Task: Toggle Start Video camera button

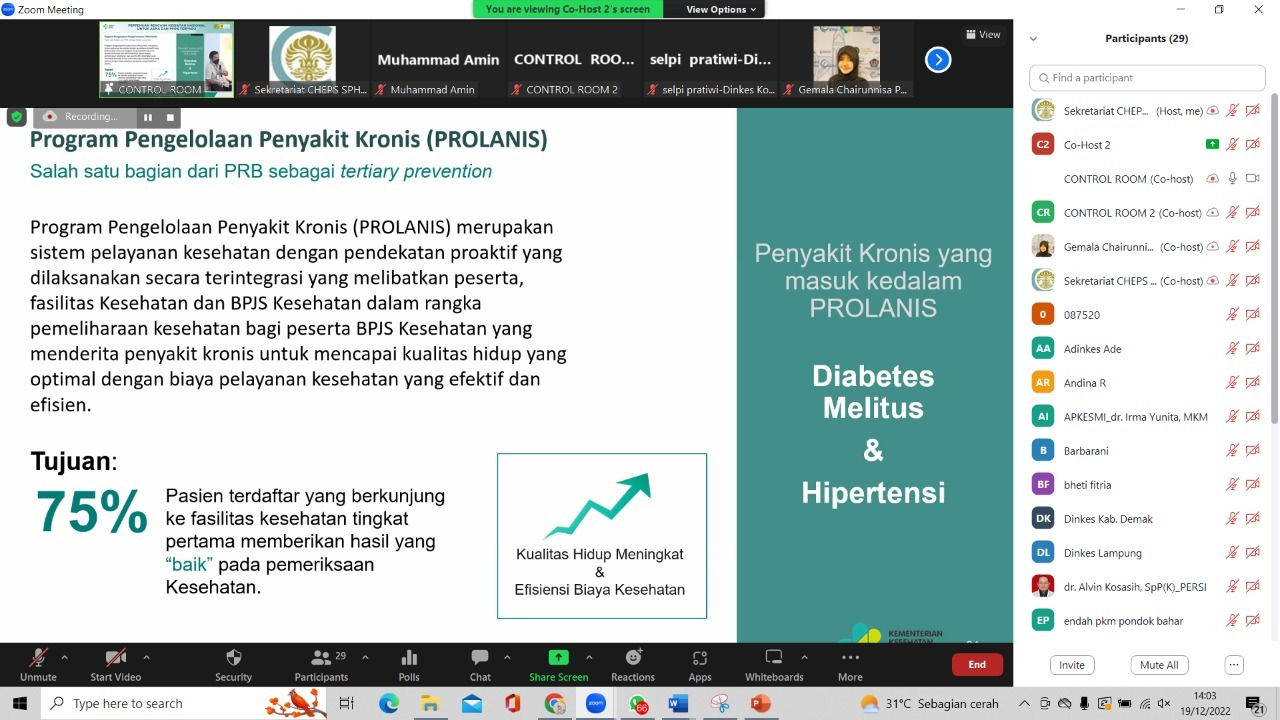Action: (x=115, y=658)
